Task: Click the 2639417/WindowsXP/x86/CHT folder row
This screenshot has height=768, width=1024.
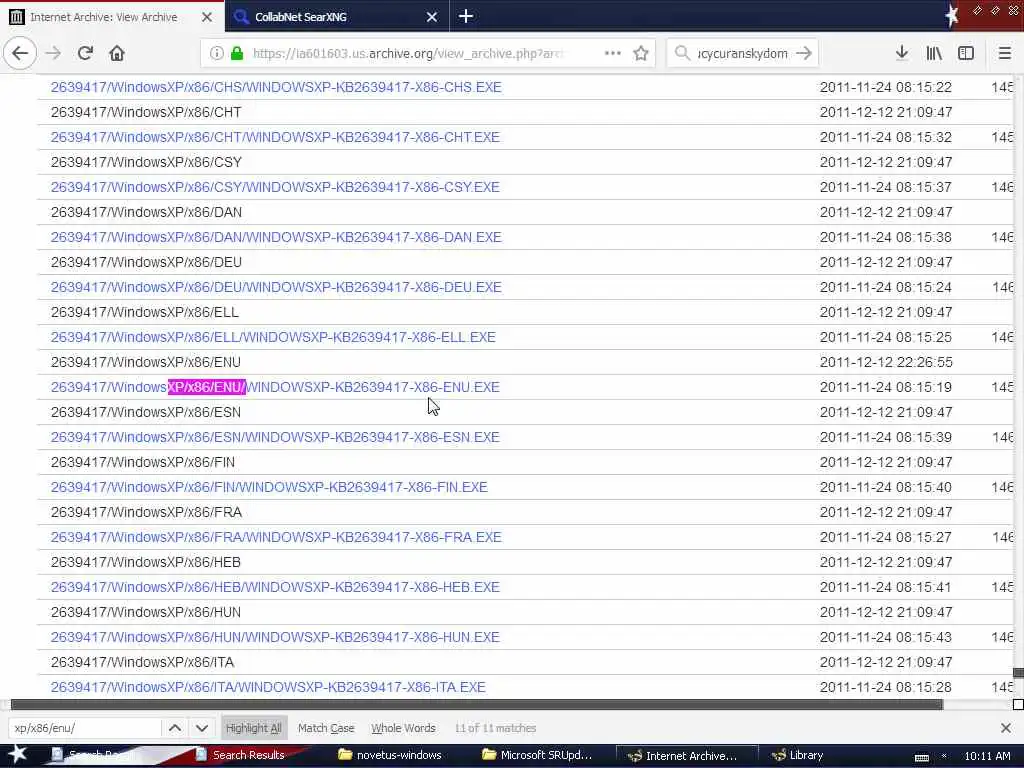Action: click(x=146, y=112)
